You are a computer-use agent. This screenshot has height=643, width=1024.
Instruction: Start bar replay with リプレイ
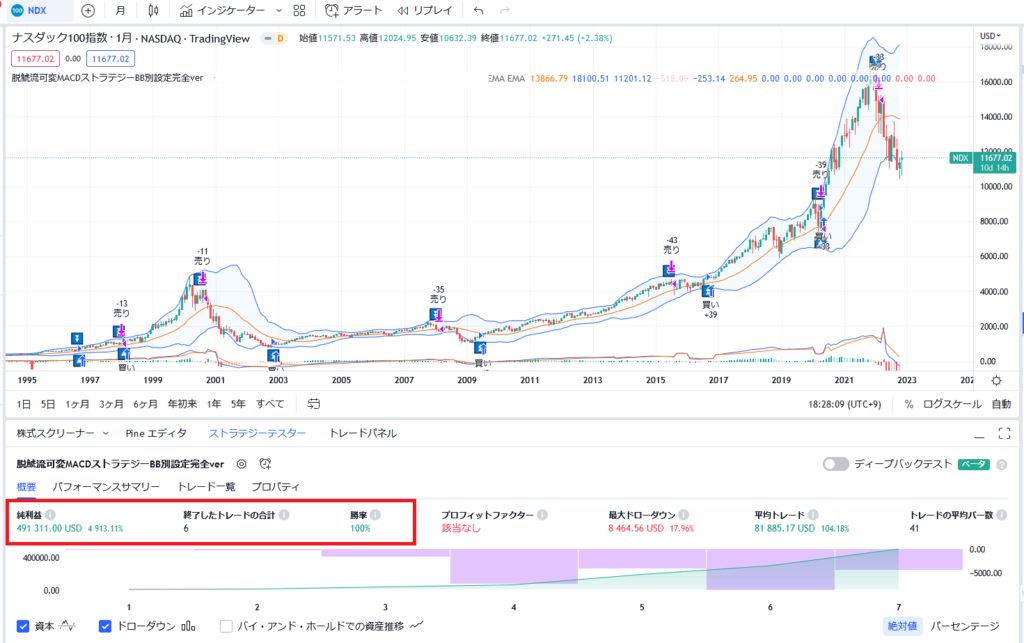pyautogui.click(x=425, y=10)
